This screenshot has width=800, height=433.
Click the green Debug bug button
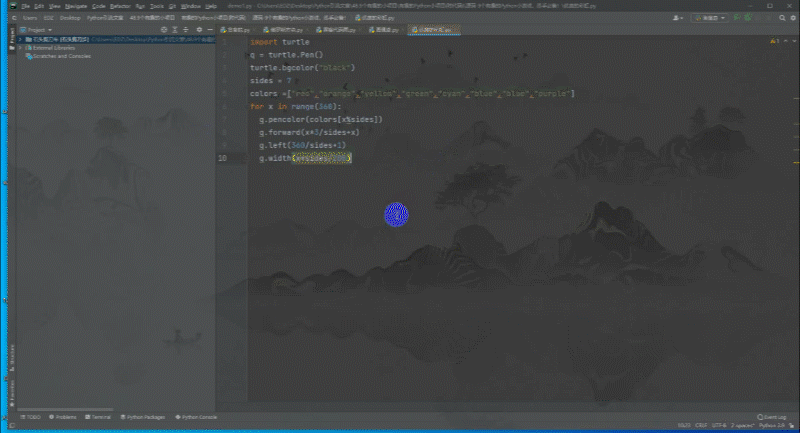point(747,18)
